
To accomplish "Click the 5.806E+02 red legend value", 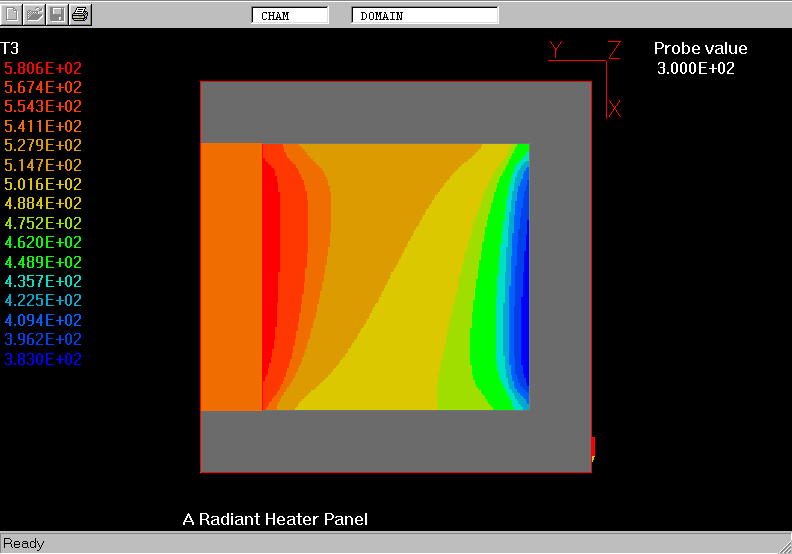I will pos(44,68).
